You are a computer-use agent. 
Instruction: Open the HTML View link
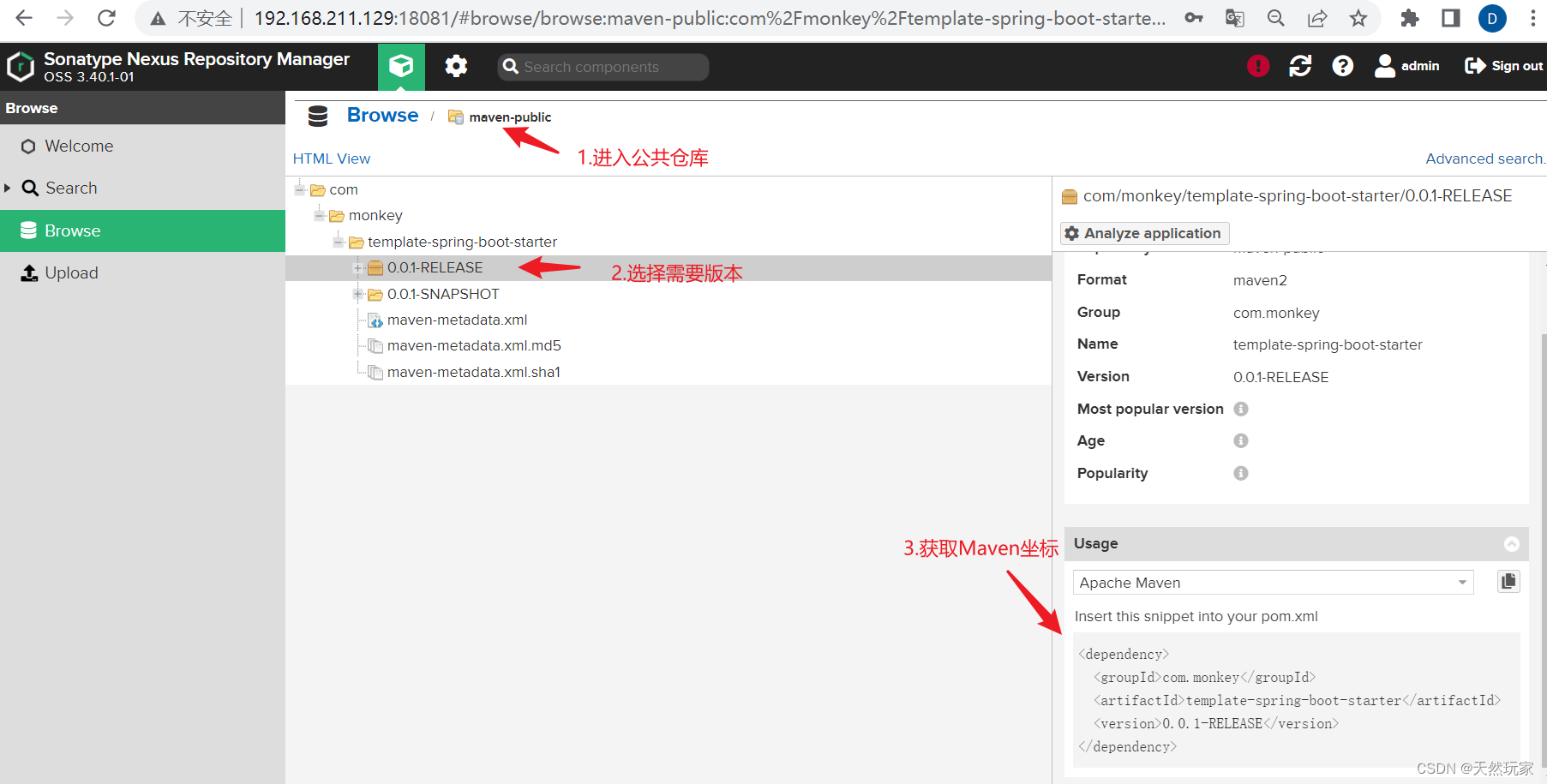point(332,159)
